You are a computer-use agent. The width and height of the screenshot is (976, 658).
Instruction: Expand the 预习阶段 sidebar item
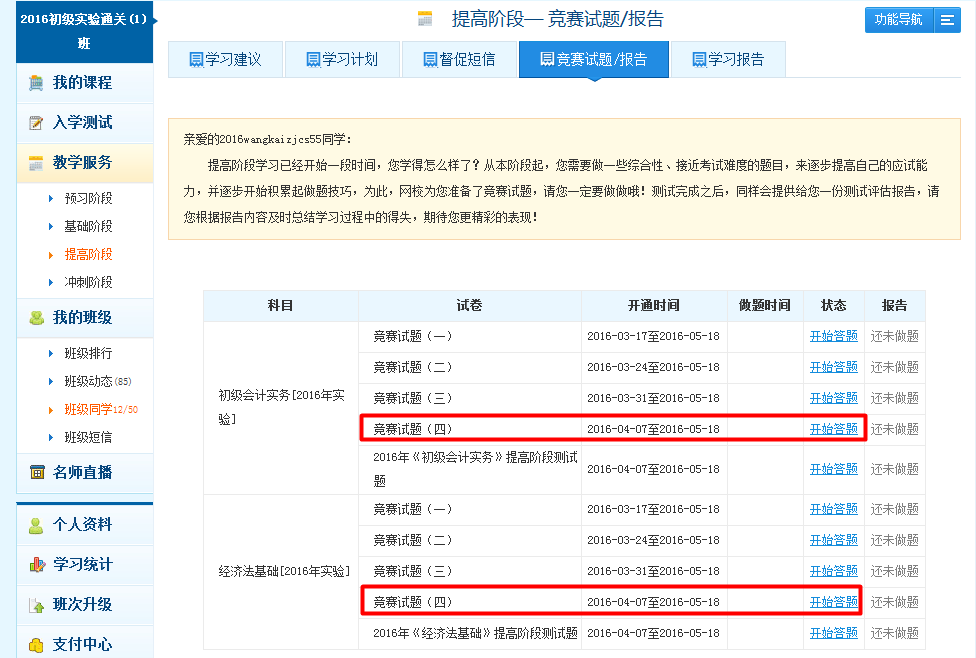click(88, 198)
